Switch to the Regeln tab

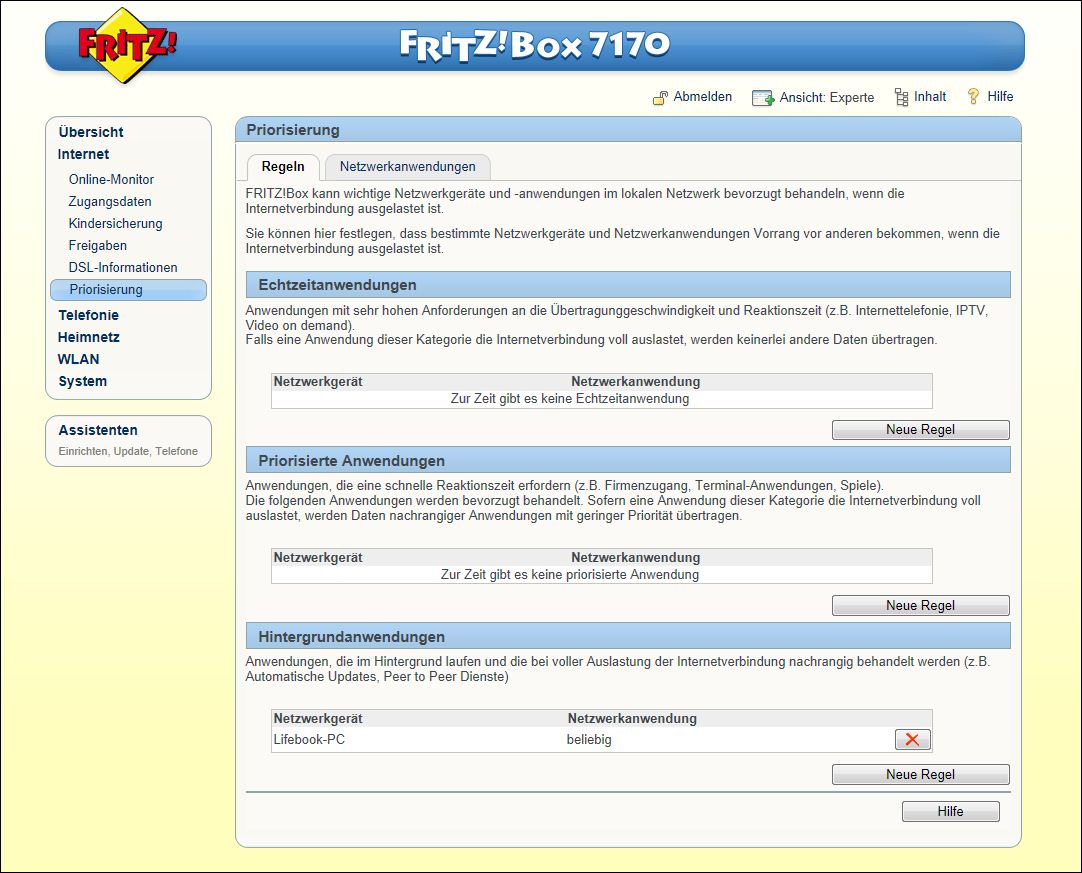pyautogui.click(x=283, y=167)
